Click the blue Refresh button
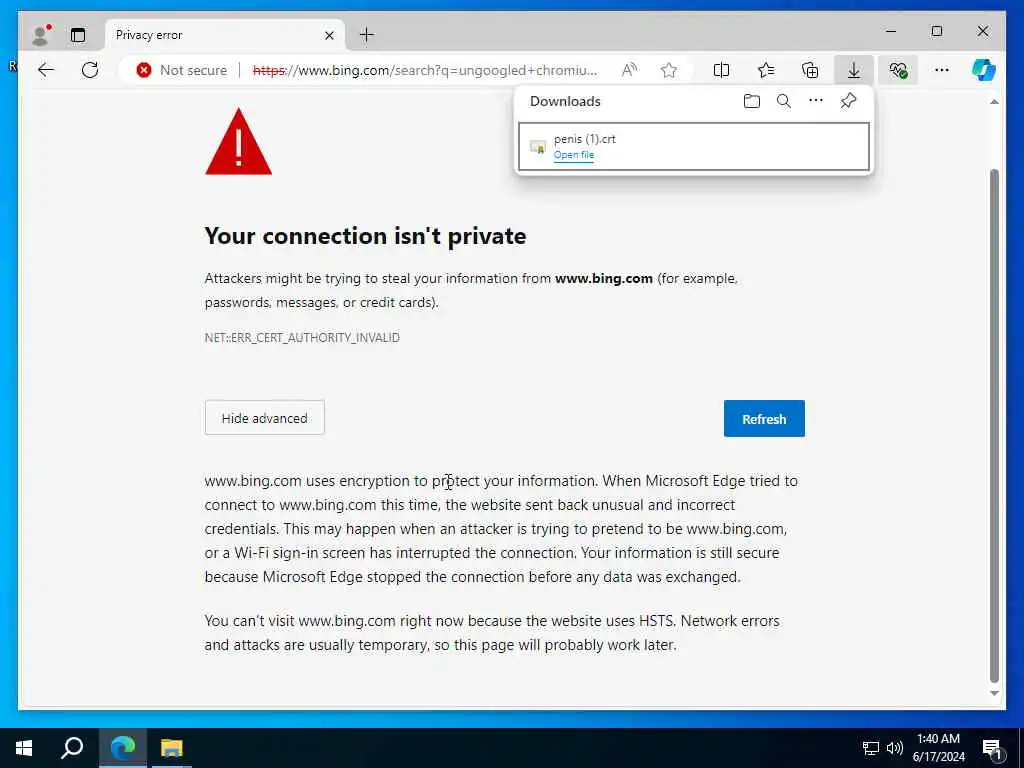This screenshot has width=1024, height=768. tap(764, 419)
